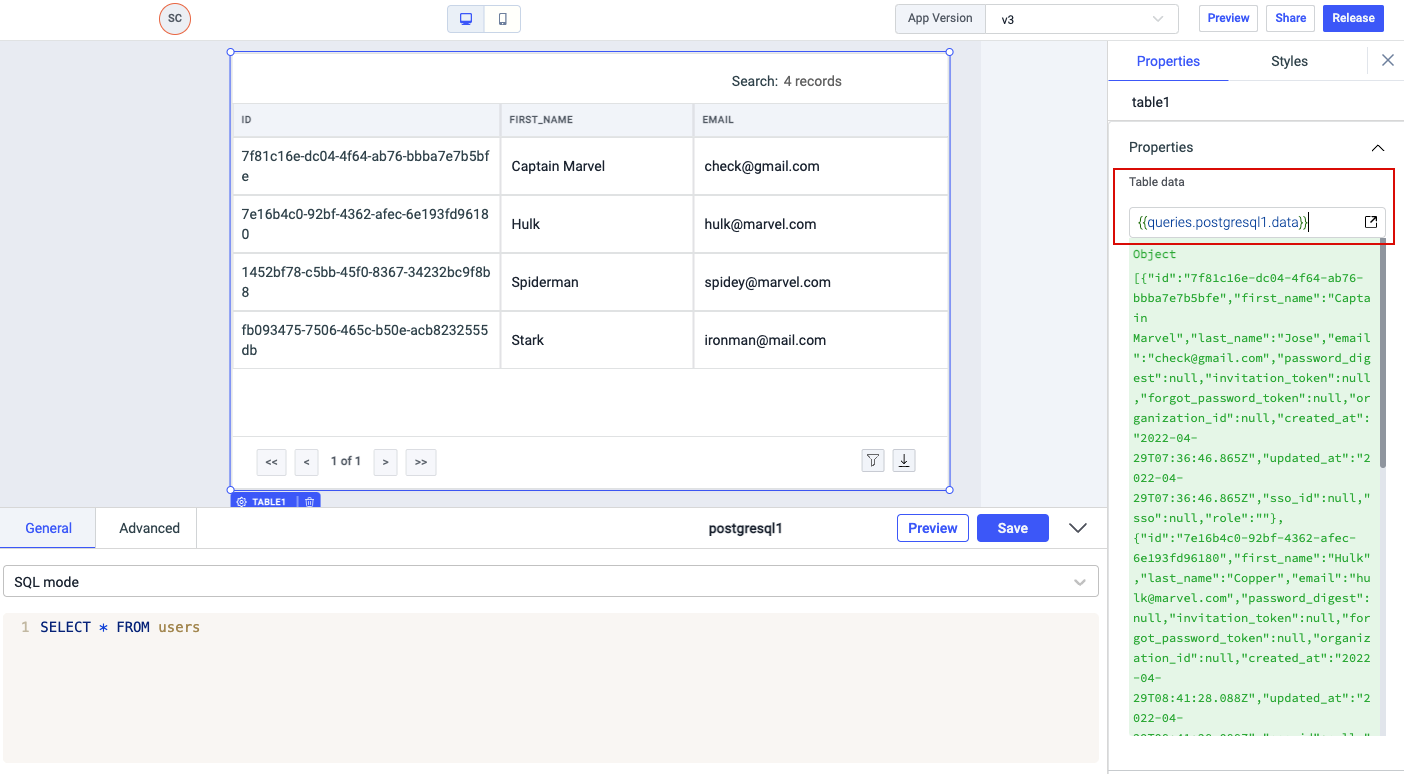Collapse the Properties section

(x=1377, y=148)
